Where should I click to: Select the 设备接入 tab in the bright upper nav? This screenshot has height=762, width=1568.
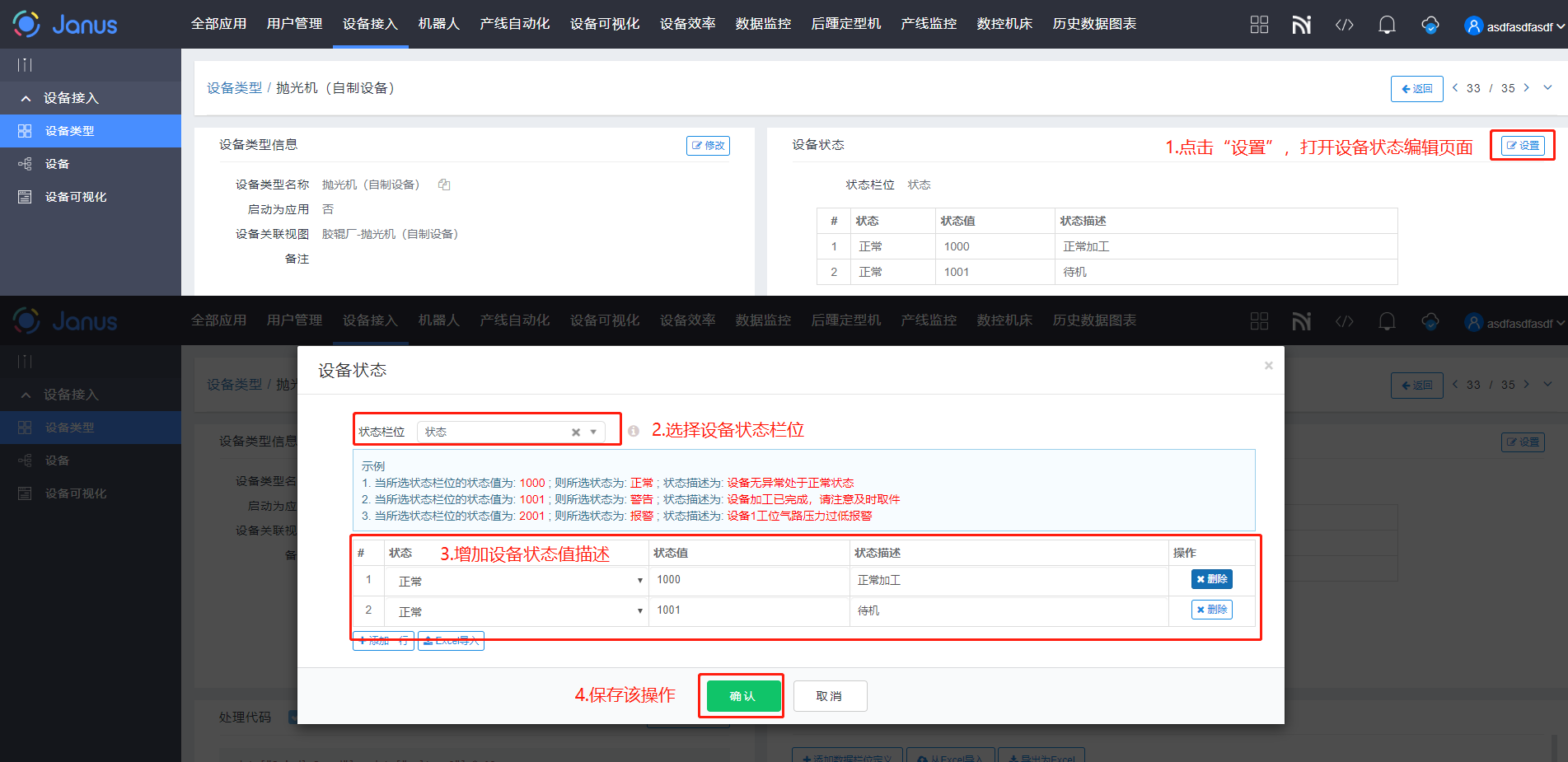[x=370, y=24]
